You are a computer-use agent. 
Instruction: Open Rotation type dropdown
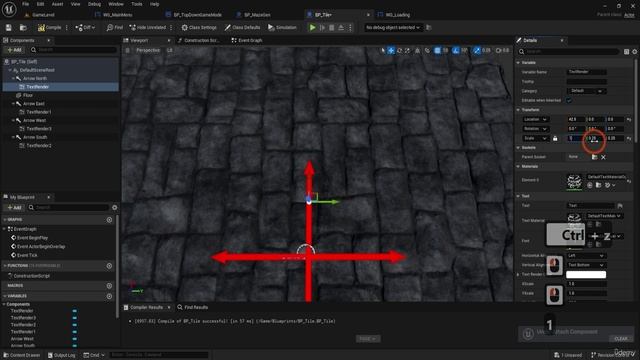(536, 129)
